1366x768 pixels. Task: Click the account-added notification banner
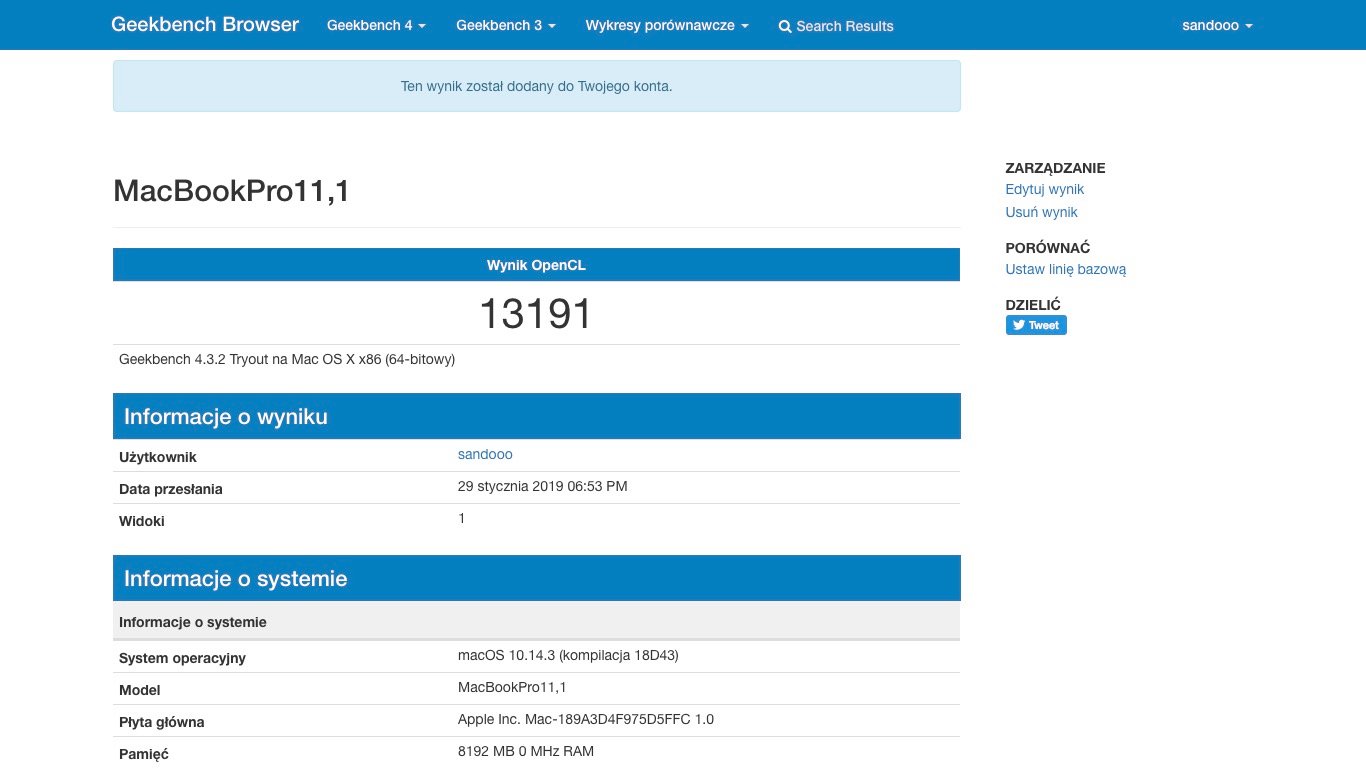coord(536,86)
